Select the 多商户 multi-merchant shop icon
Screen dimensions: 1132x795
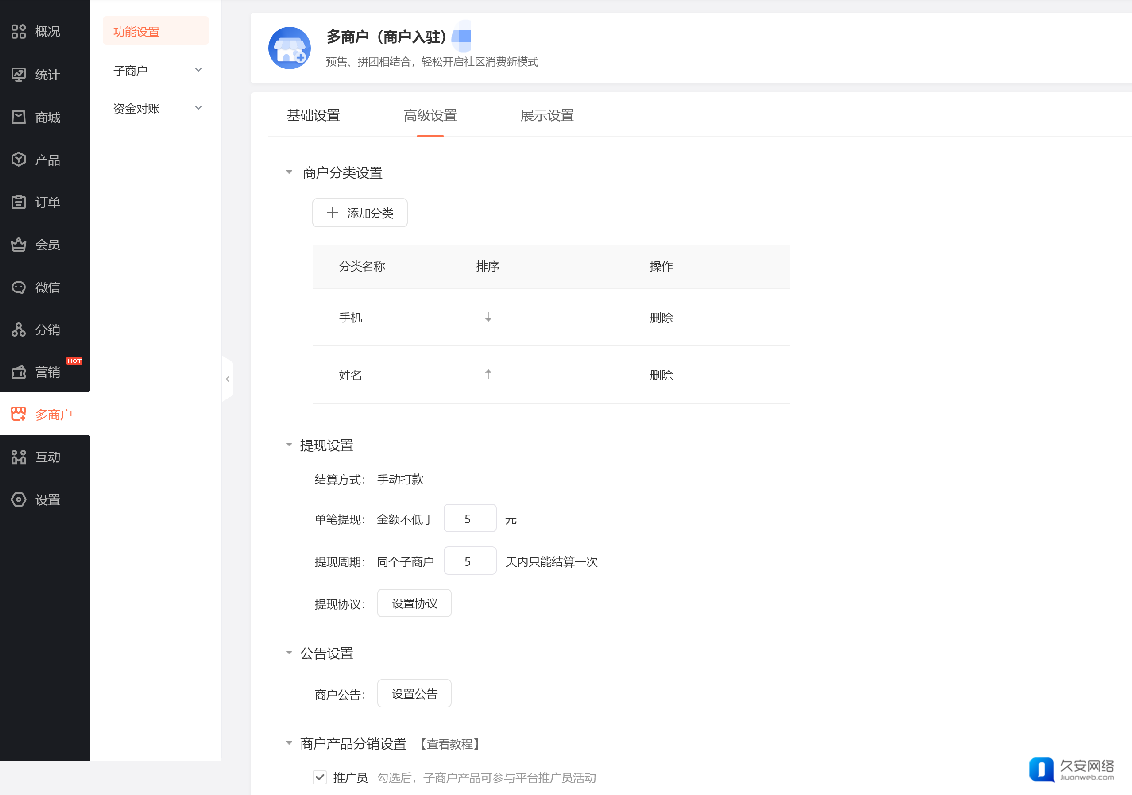point(19,414)
